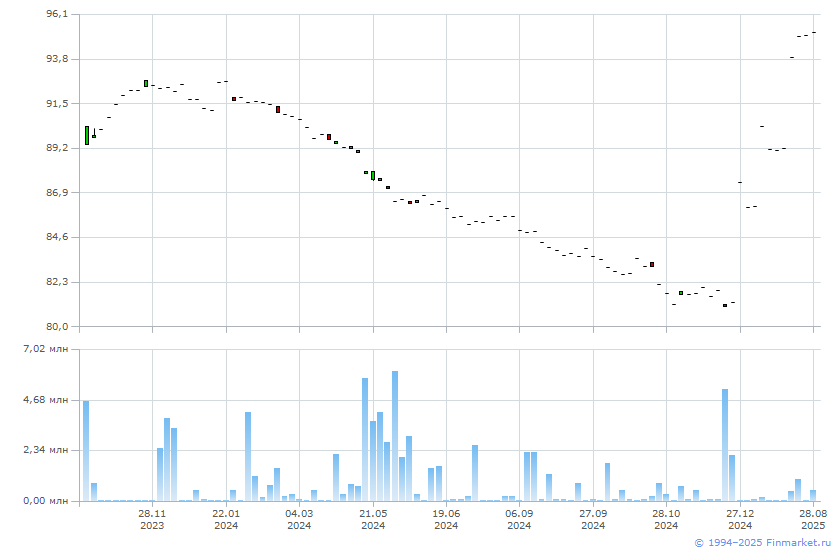
Task: Click the 89,2 price axis label
Action: [x=57, y=147]
